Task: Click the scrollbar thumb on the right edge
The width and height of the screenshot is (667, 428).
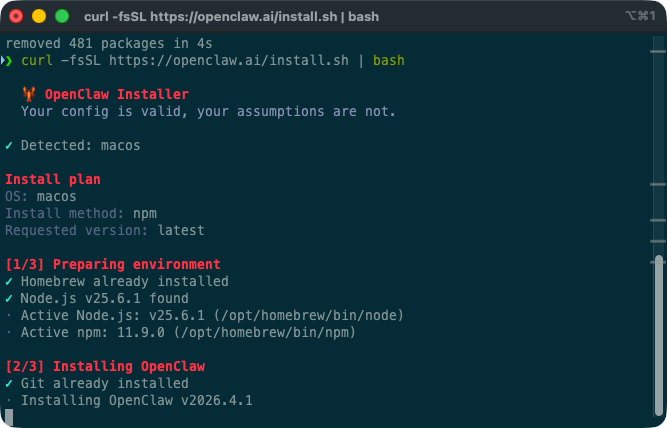Action: click(x=658, y=335)
